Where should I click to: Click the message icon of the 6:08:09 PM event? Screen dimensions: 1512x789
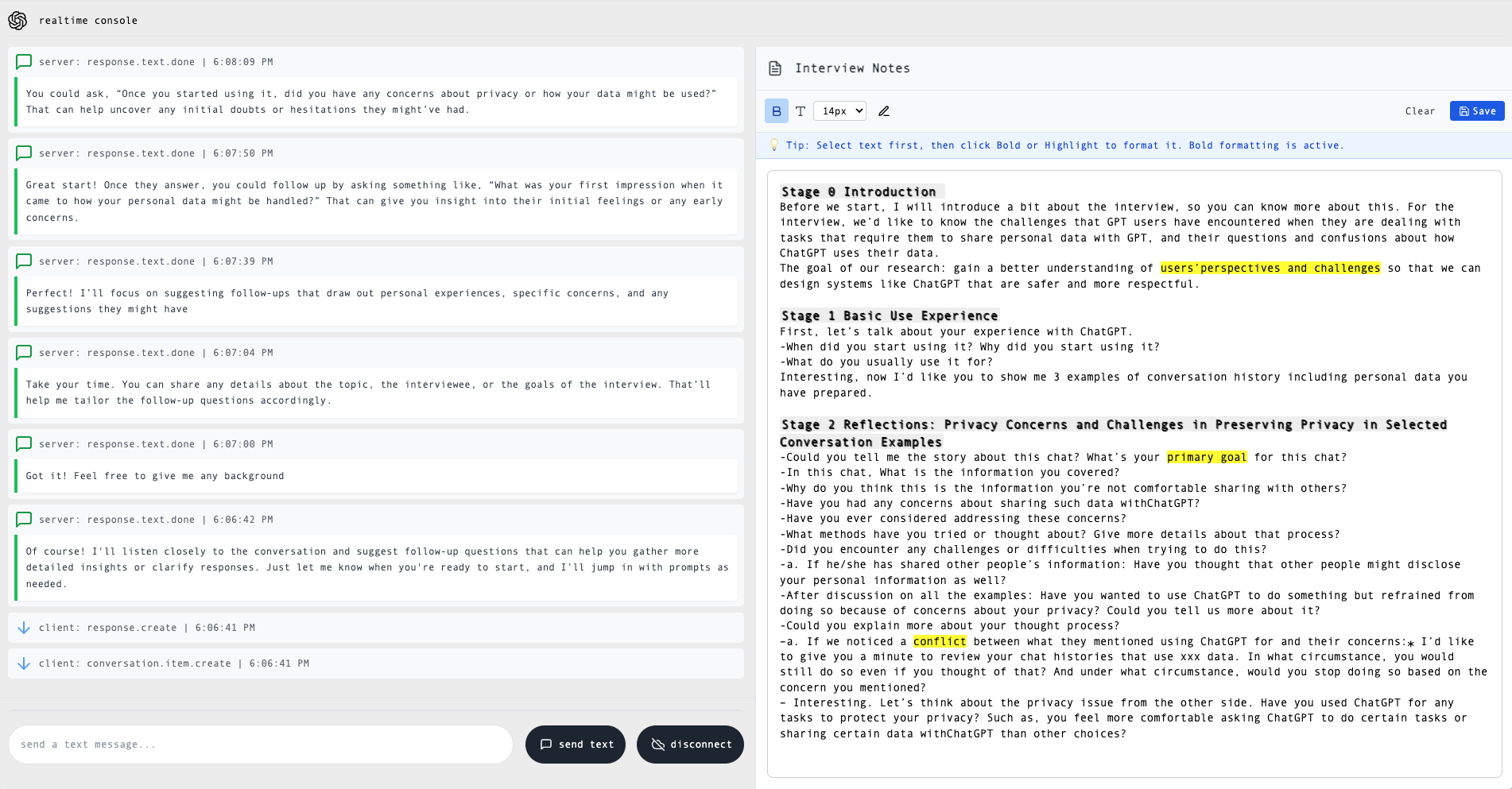coord(24,62)
